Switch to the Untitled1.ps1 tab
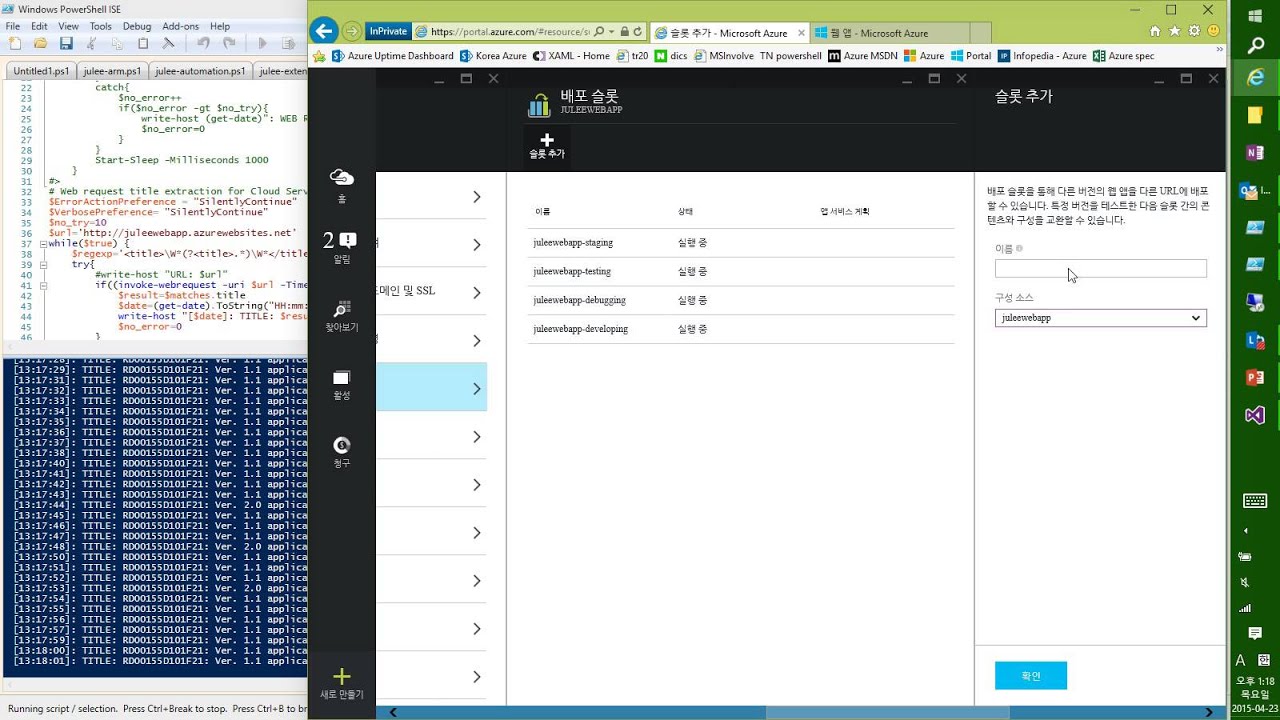The height and width of the screenshot is (720, 1280). (x=40, y=71)
